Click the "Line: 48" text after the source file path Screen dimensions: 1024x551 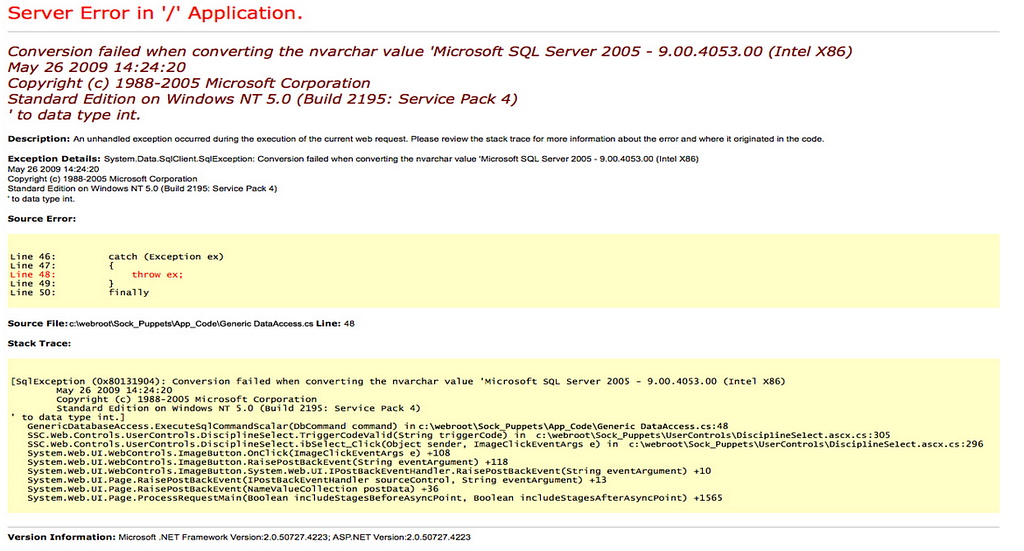[335, 324]
